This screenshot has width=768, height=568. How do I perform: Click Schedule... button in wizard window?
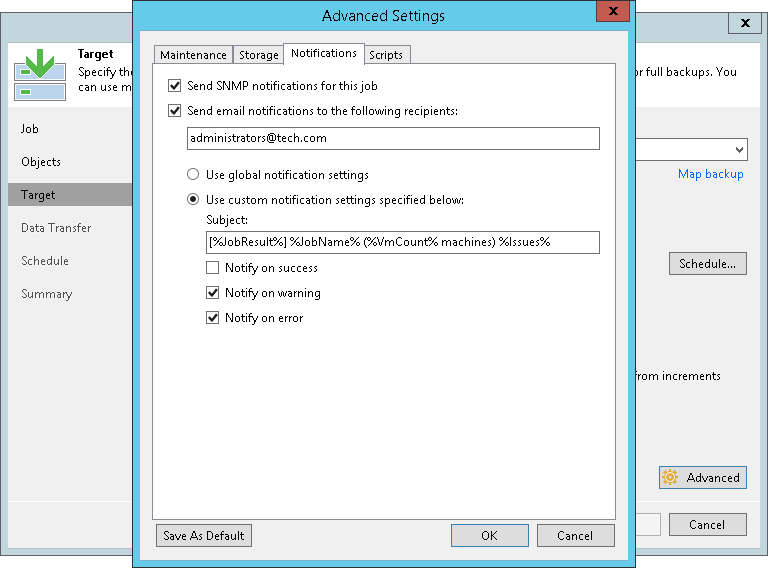click(x=707, y=264)
